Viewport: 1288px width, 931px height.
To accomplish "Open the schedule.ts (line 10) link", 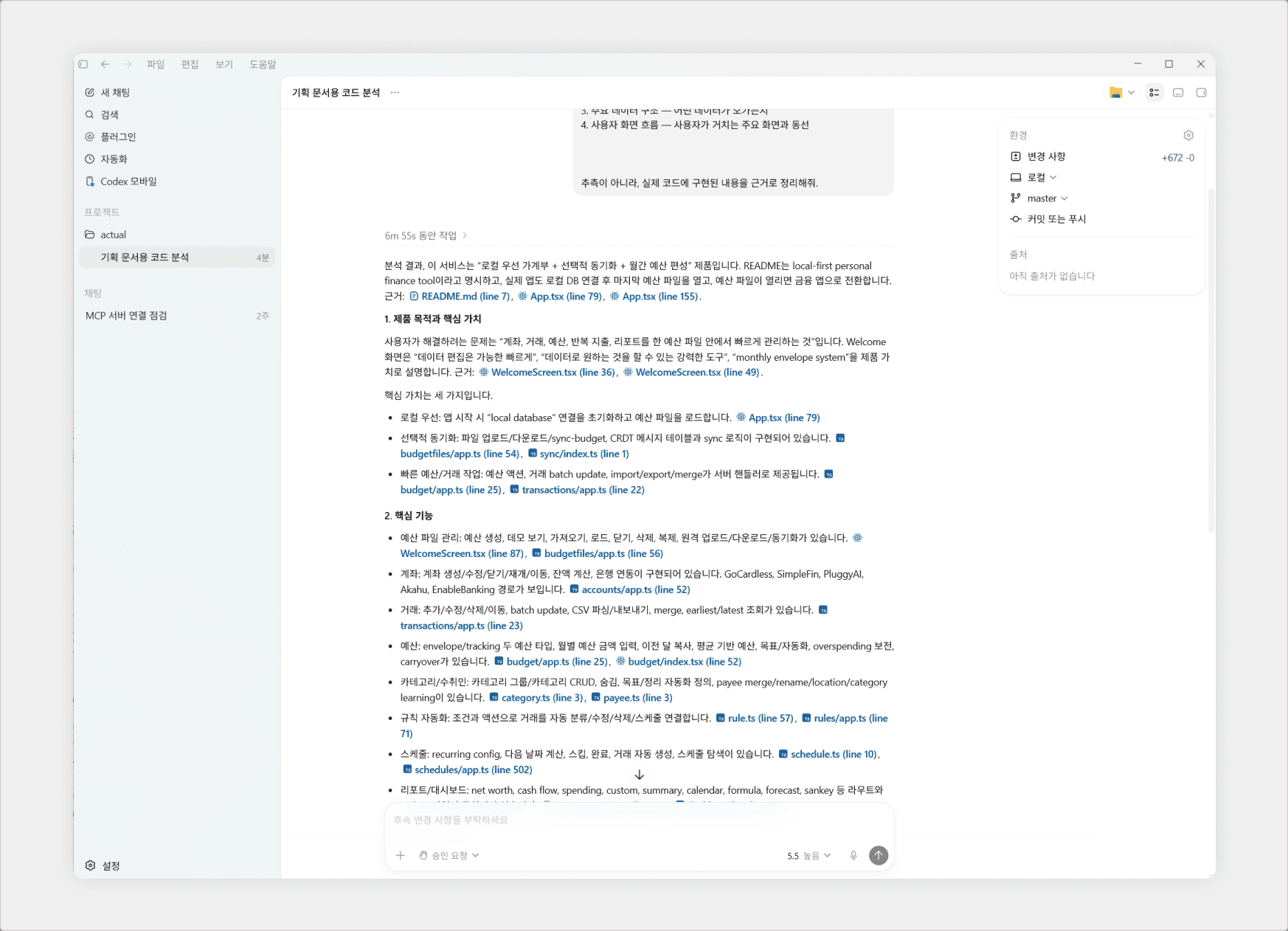I will (828, 755).
